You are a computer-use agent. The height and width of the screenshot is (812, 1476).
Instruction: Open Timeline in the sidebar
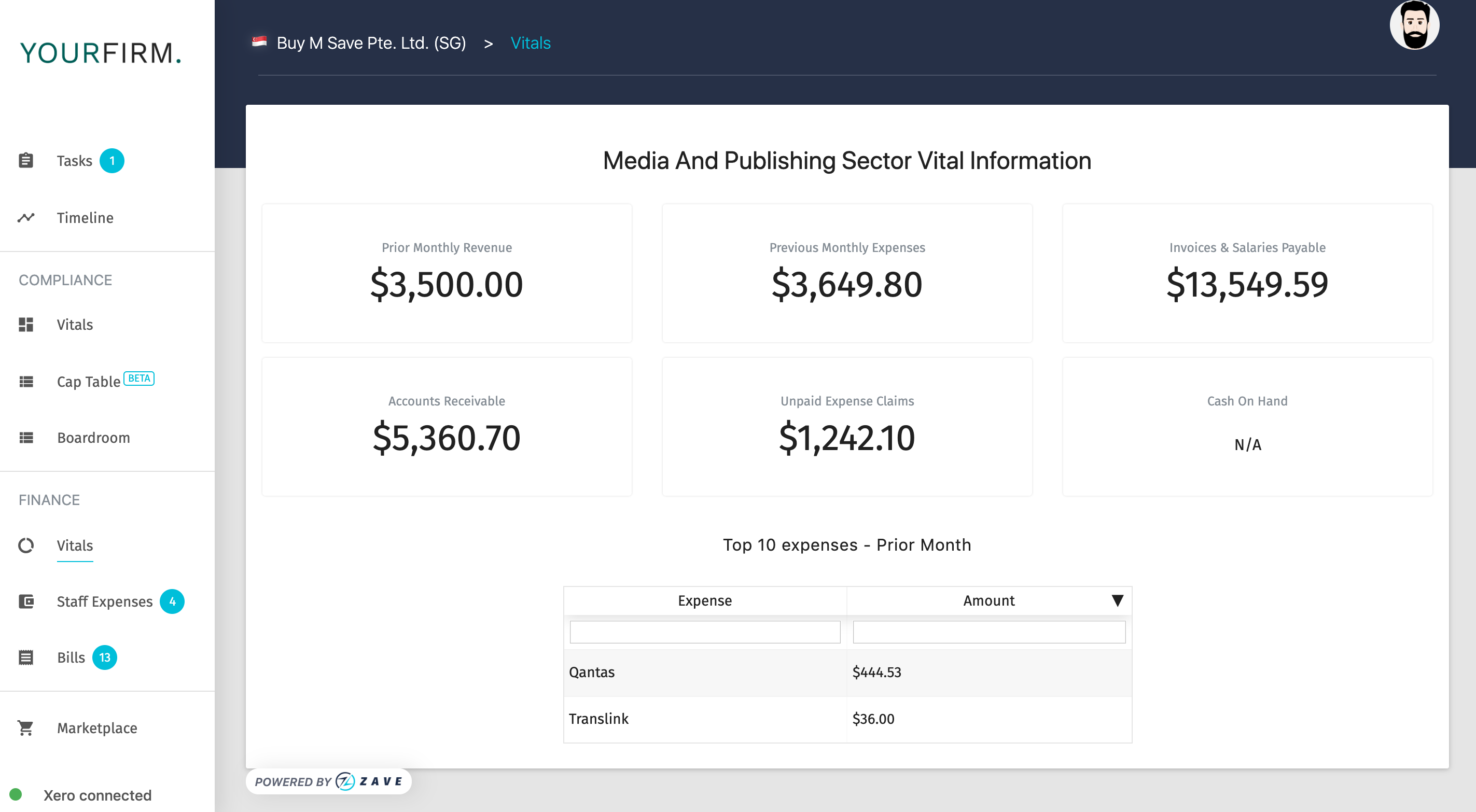85,218
